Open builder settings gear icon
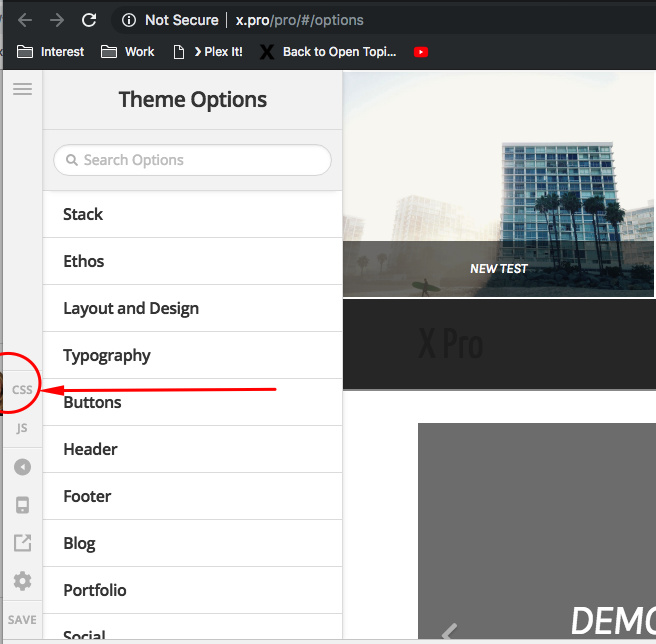Viewport: 656px width, 644px height. tap(22, 581)
